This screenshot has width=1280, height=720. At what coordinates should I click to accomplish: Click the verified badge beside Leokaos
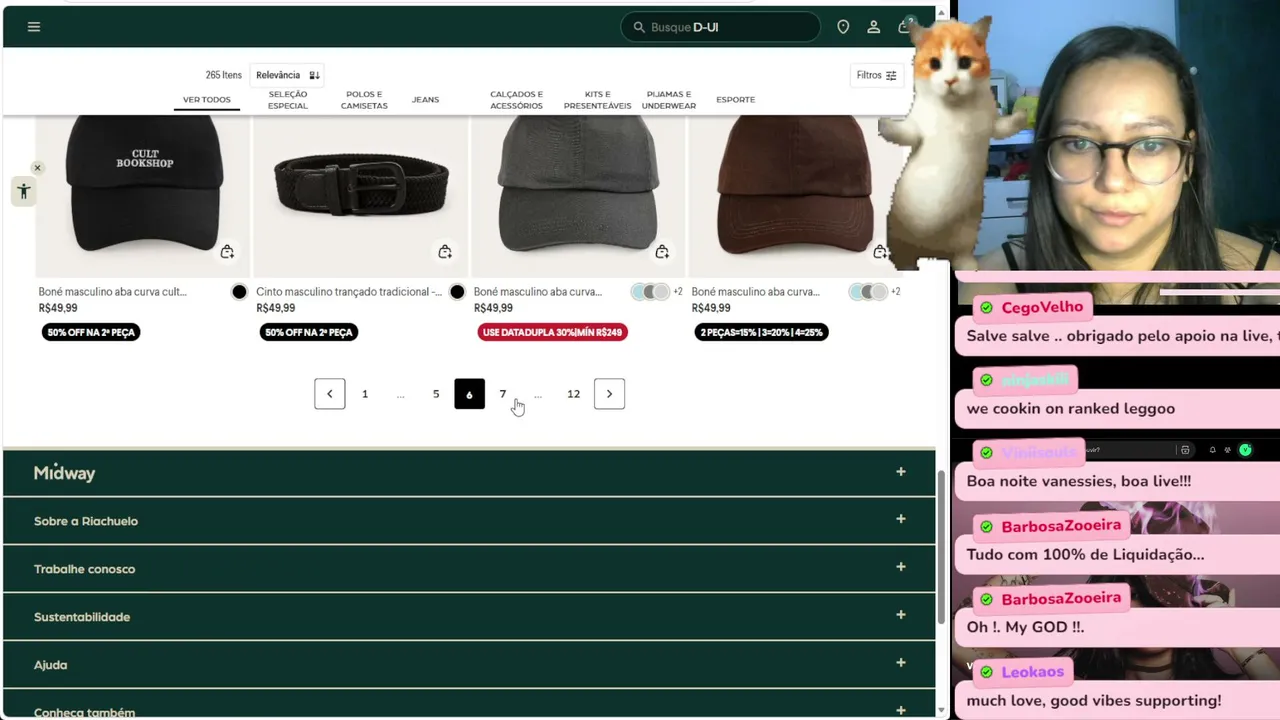coord(987,672)
